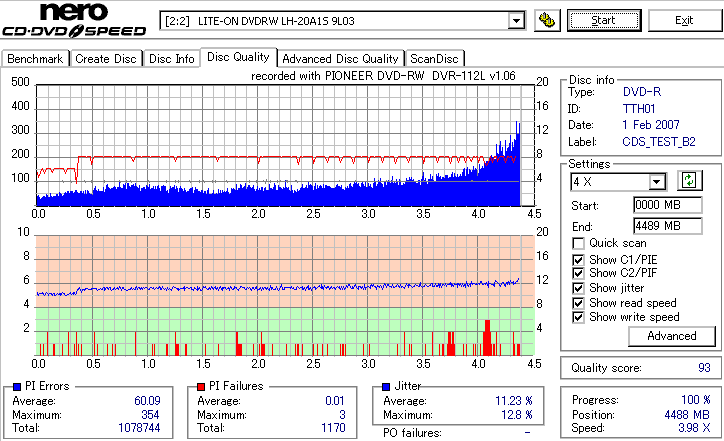Click the PI Failures and jitter graph

tap(284, 296)
